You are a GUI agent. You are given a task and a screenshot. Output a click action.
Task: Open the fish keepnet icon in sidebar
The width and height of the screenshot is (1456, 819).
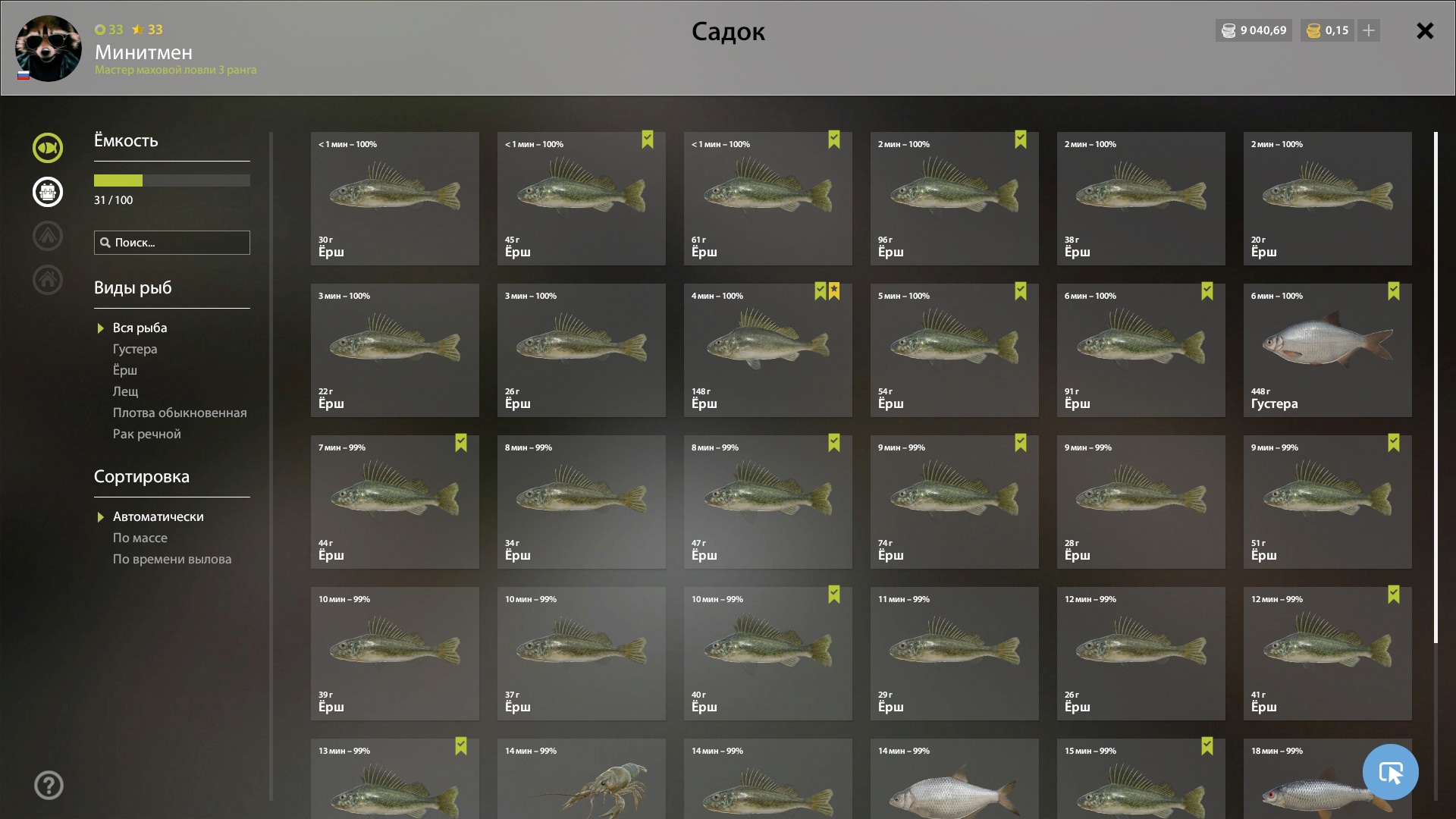pos(47,148)
